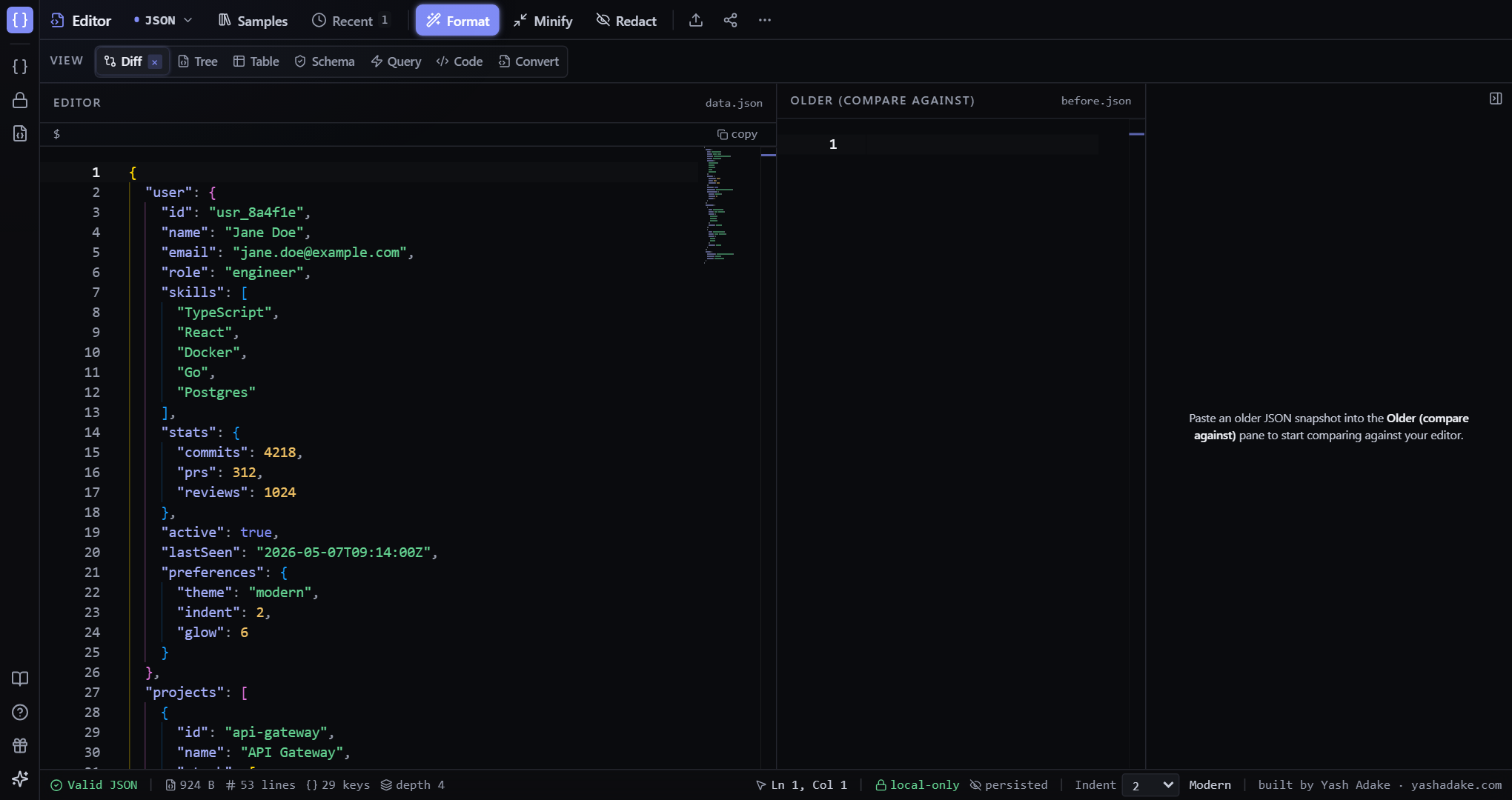Viewport: 1512px width, 800px height.
Task: Minify the JSON
Action: [x=543, y=21]
